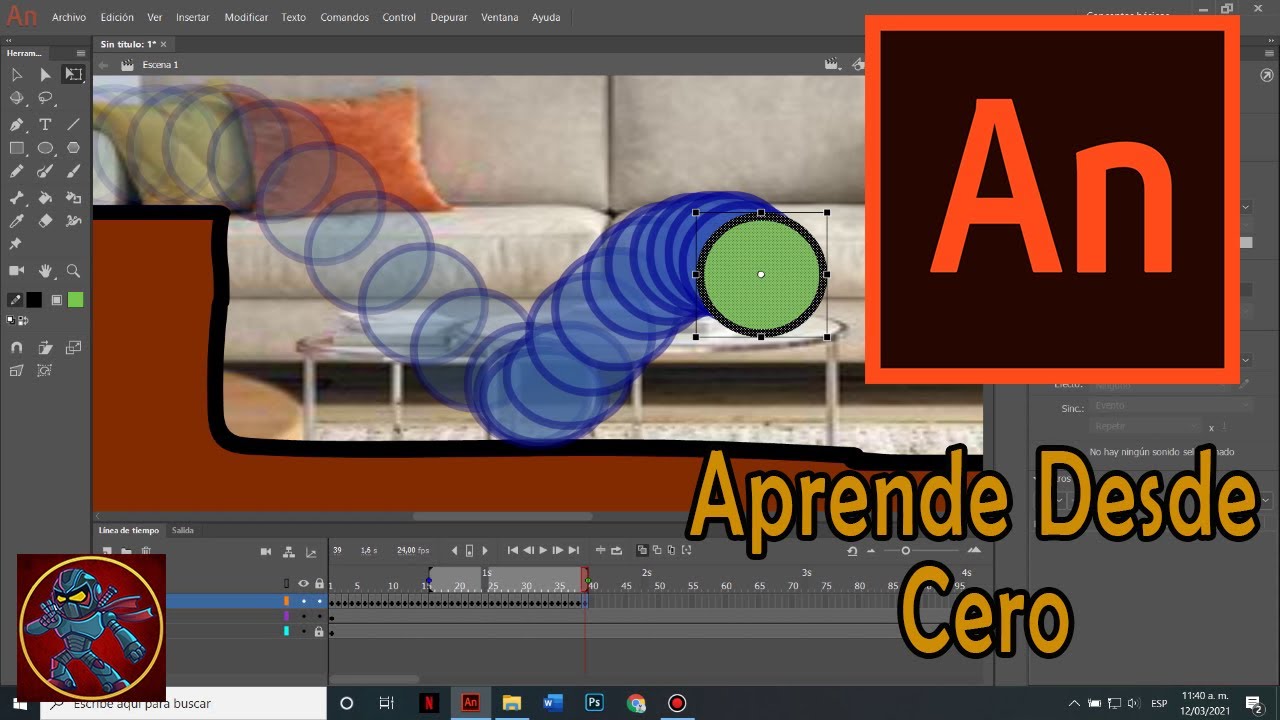Viewport: 1280px width, 720px height.
Task: Click the swap stroke and fill colors icon
Action: coord(22,321)
